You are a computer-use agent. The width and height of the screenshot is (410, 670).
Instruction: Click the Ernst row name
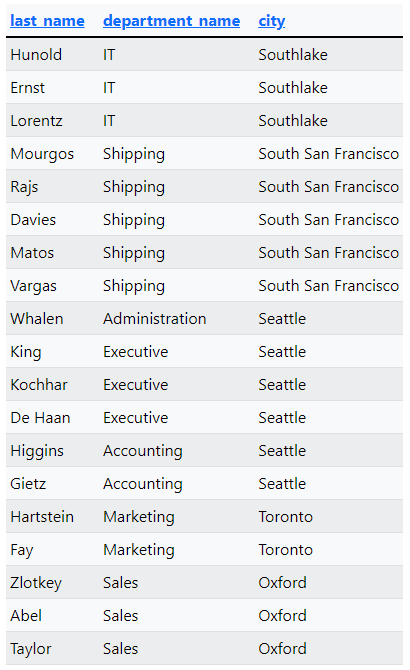pos(27,88)
